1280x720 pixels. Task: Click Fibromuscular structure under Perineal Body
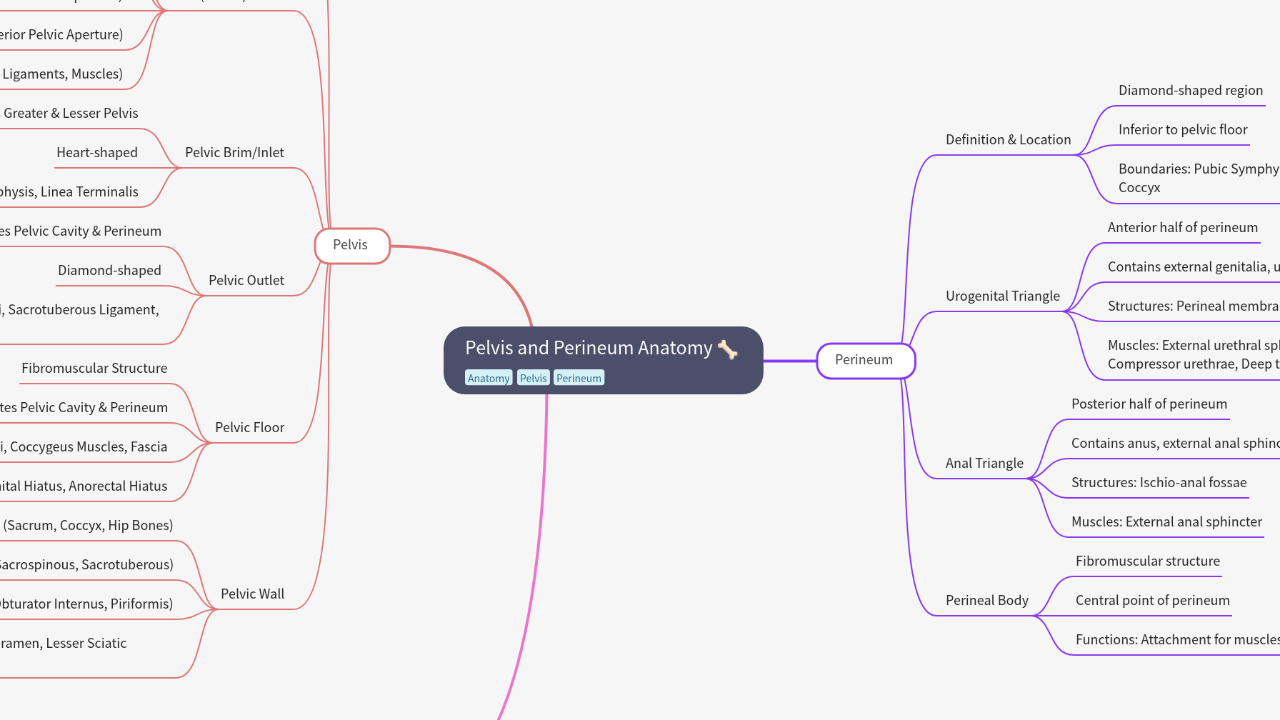[x=1147, y=562]
